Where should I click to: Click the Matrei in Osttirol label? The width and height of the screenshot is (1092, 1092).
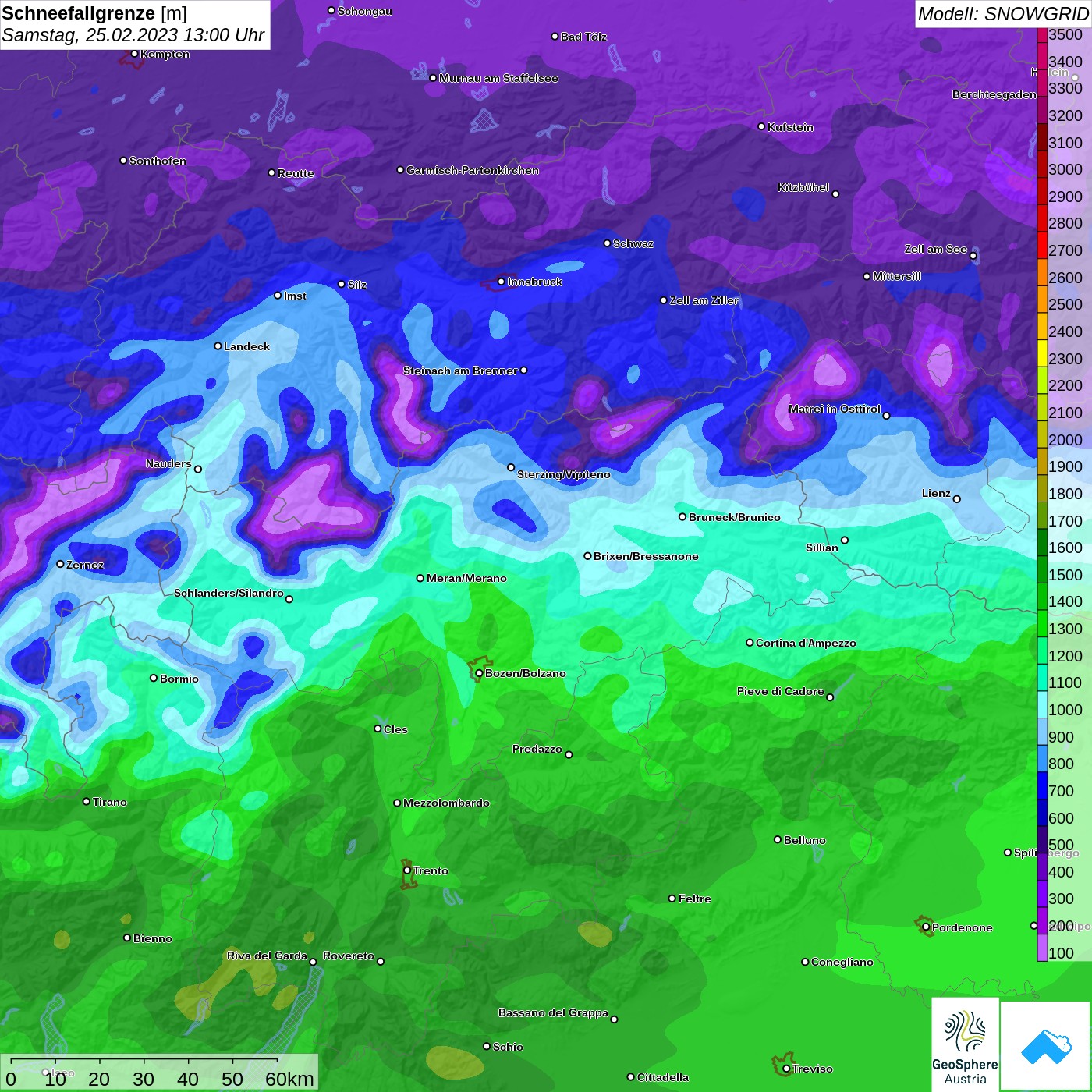[x=835, y=409]
